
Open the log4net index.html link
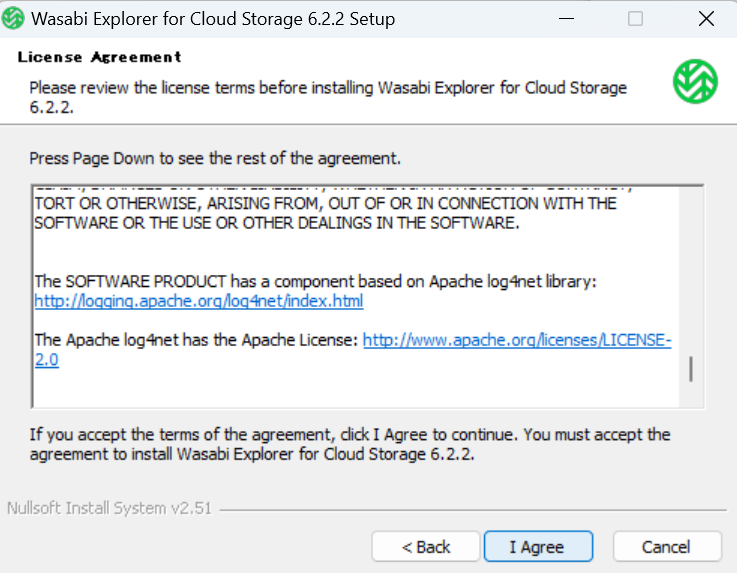click(x=199, y=301)
